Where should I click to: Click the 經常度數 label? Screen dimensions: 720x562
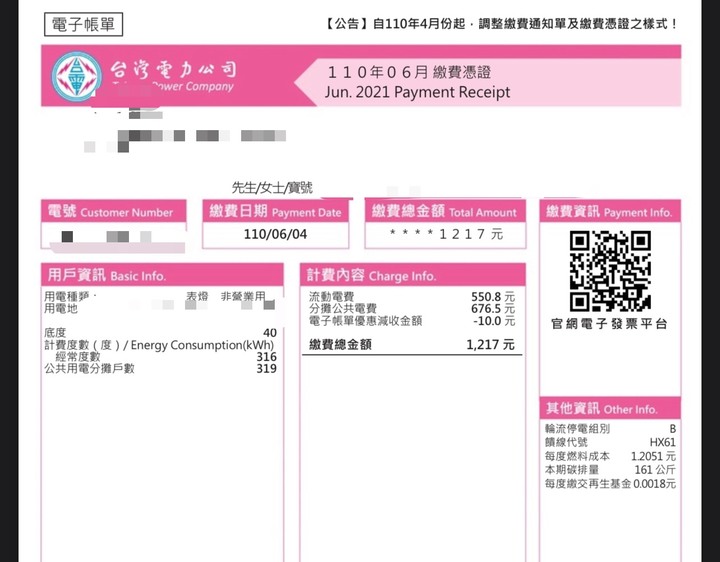[78, 357]
